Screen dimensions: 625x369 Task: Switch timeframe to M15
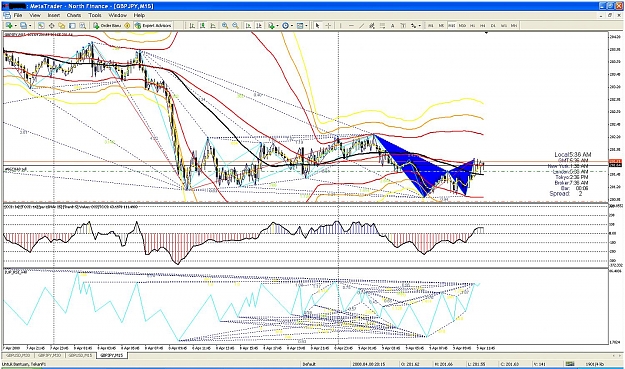point(452,26)
